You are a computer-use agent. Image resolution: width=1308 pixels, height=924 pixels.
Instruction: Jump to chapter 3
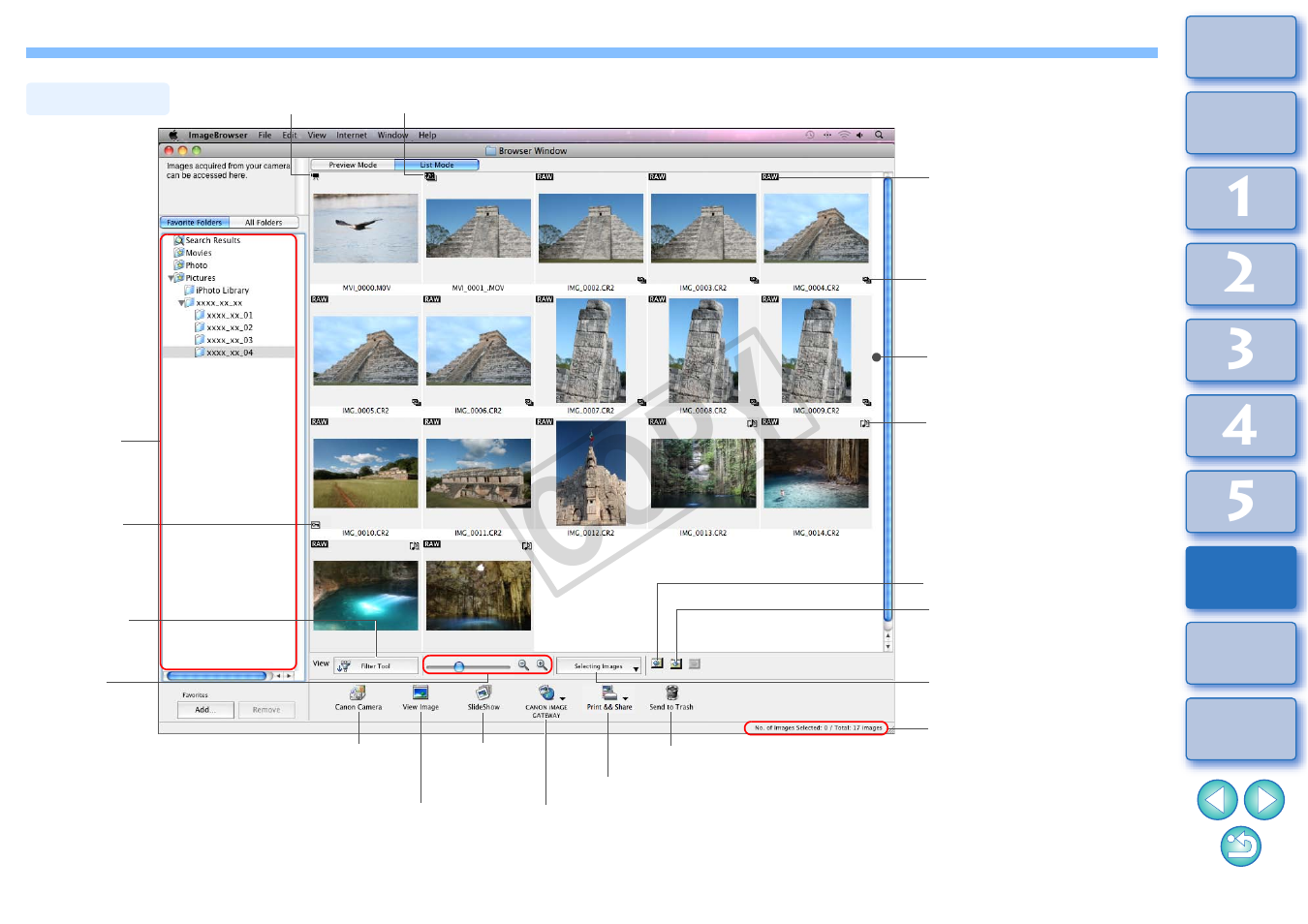(1241, 350)
